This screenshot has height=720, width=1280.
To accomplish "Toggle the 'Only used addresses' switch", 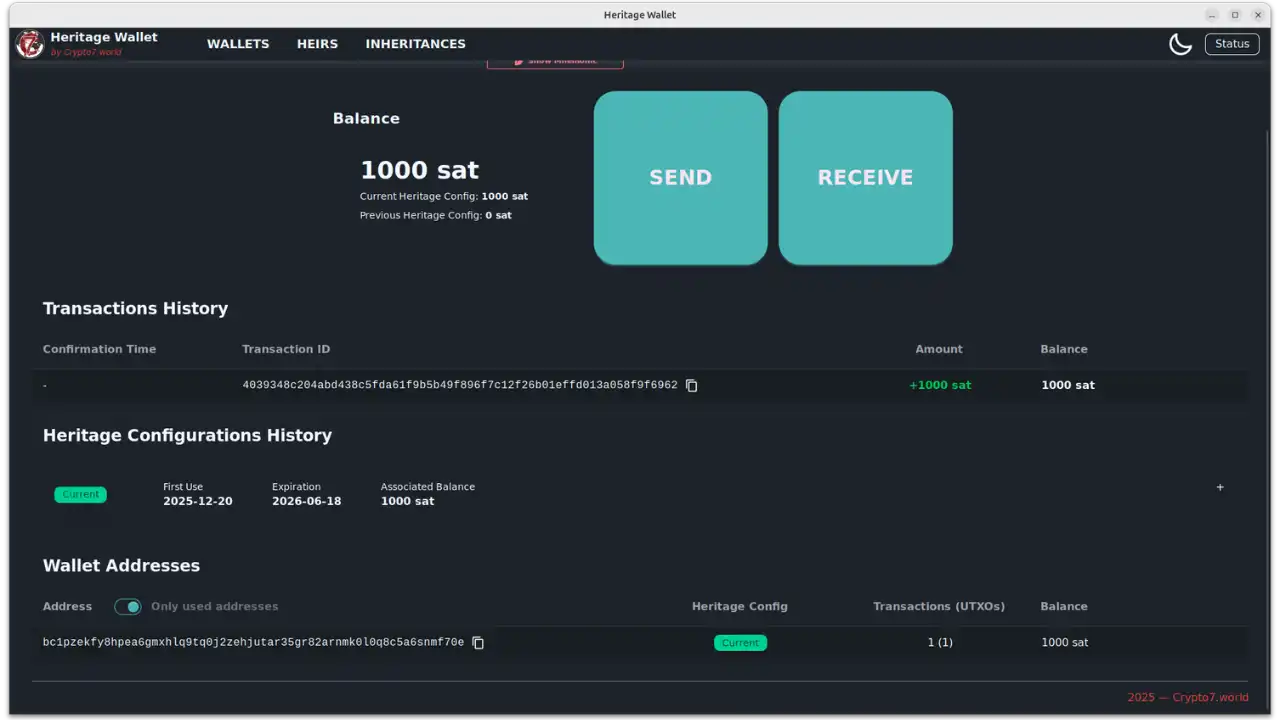I will coord(128,607).
